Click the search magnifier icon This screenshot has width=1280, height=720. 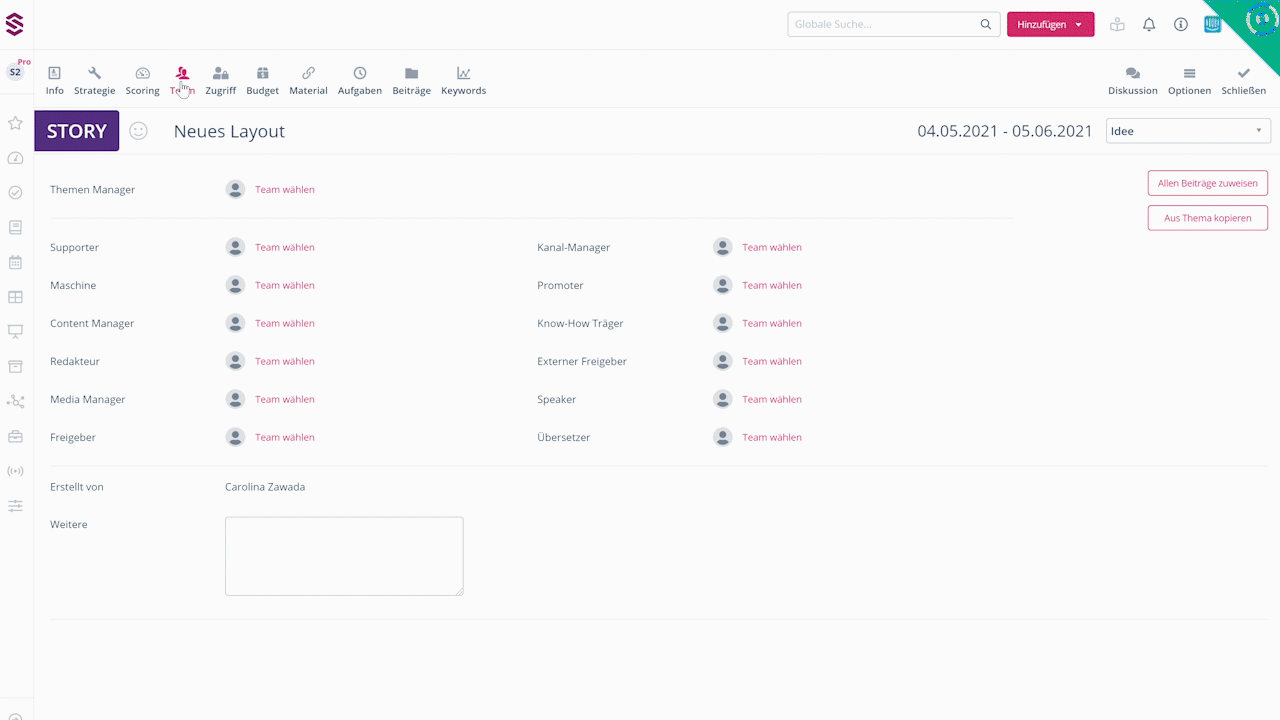986,25
